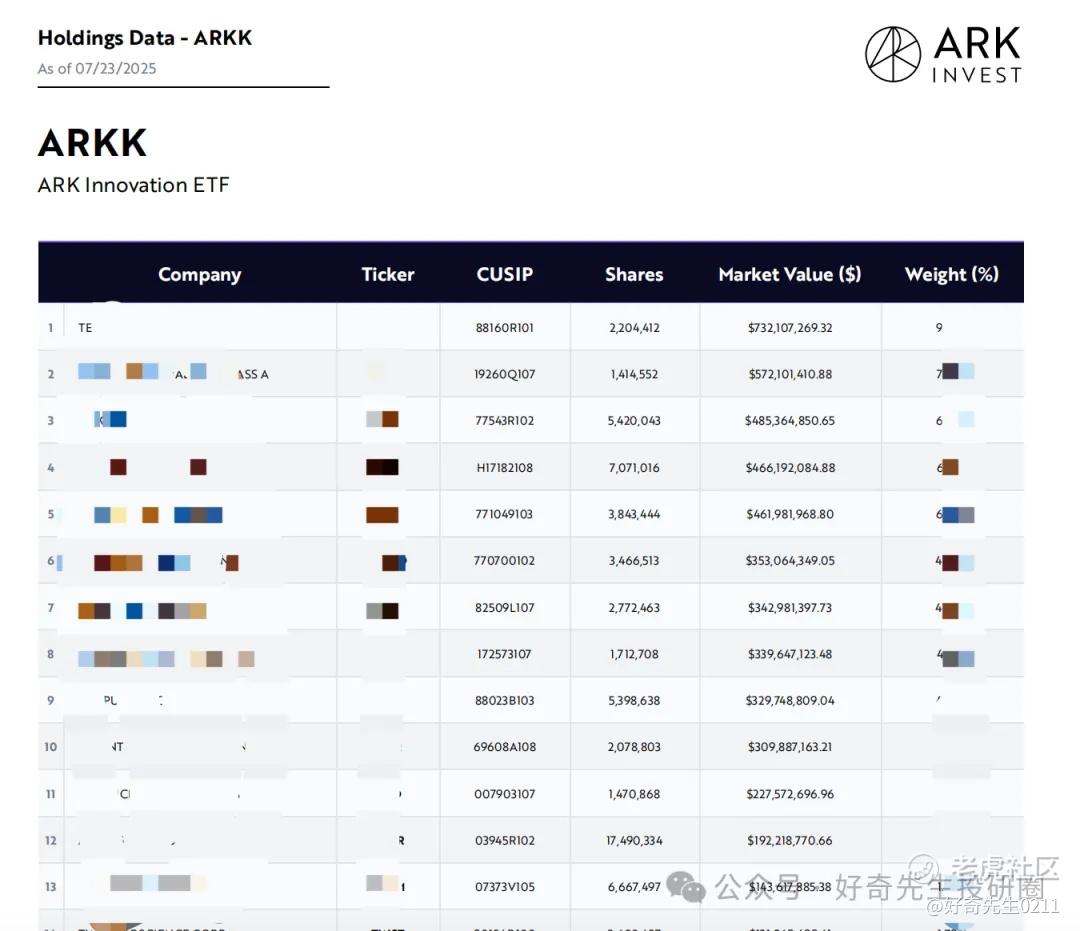
Task: Click the Market Value ($) column header
Action: point(789,274)
